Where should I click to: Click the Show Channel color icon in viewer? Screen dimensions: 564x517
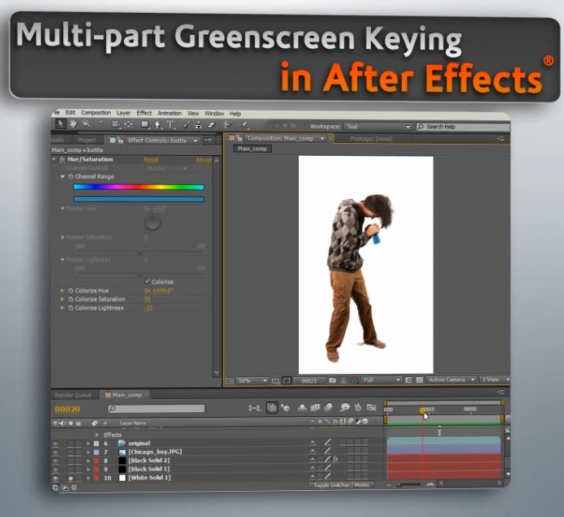[355, 380]
